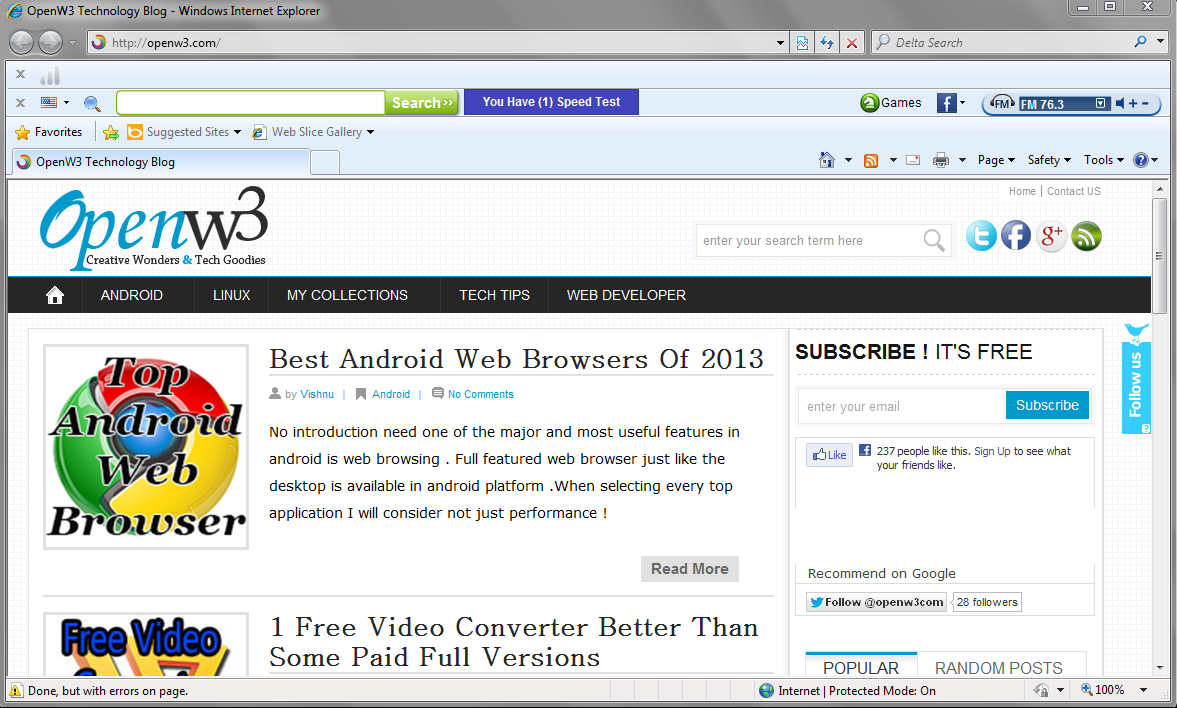Mute the FM radio speaker icon
Screen dimensions: 1177x708
(x=1119, y=104)
